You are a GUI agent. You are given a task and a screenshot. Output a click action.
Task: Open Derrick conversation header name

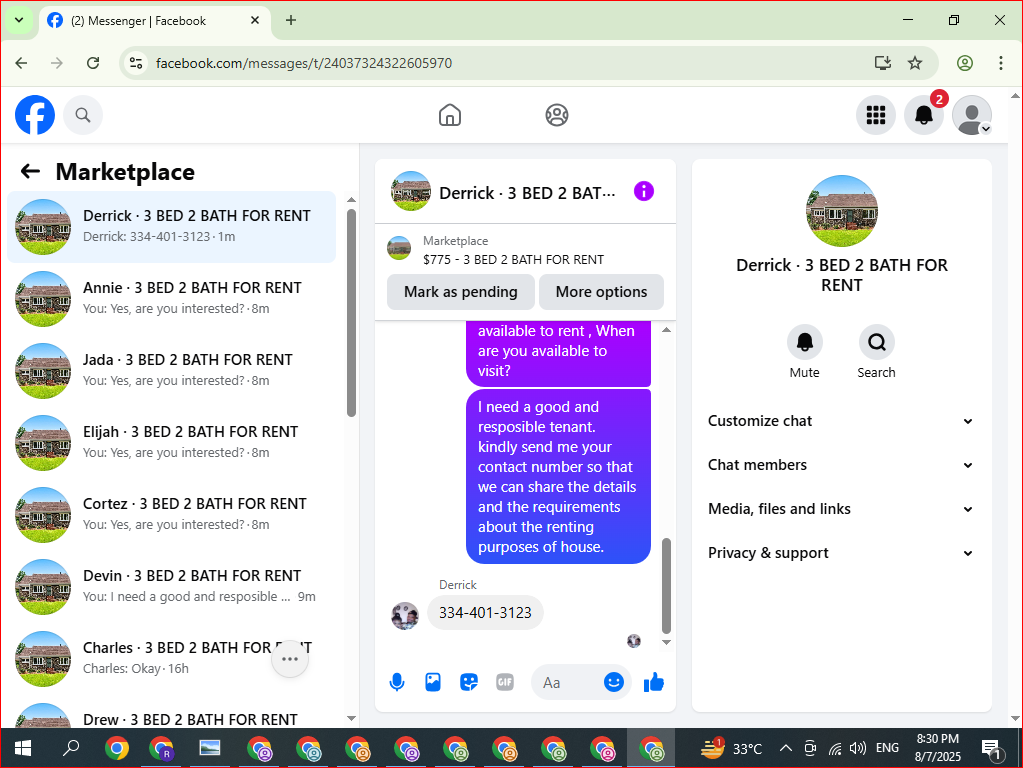(x=527, y=192)
